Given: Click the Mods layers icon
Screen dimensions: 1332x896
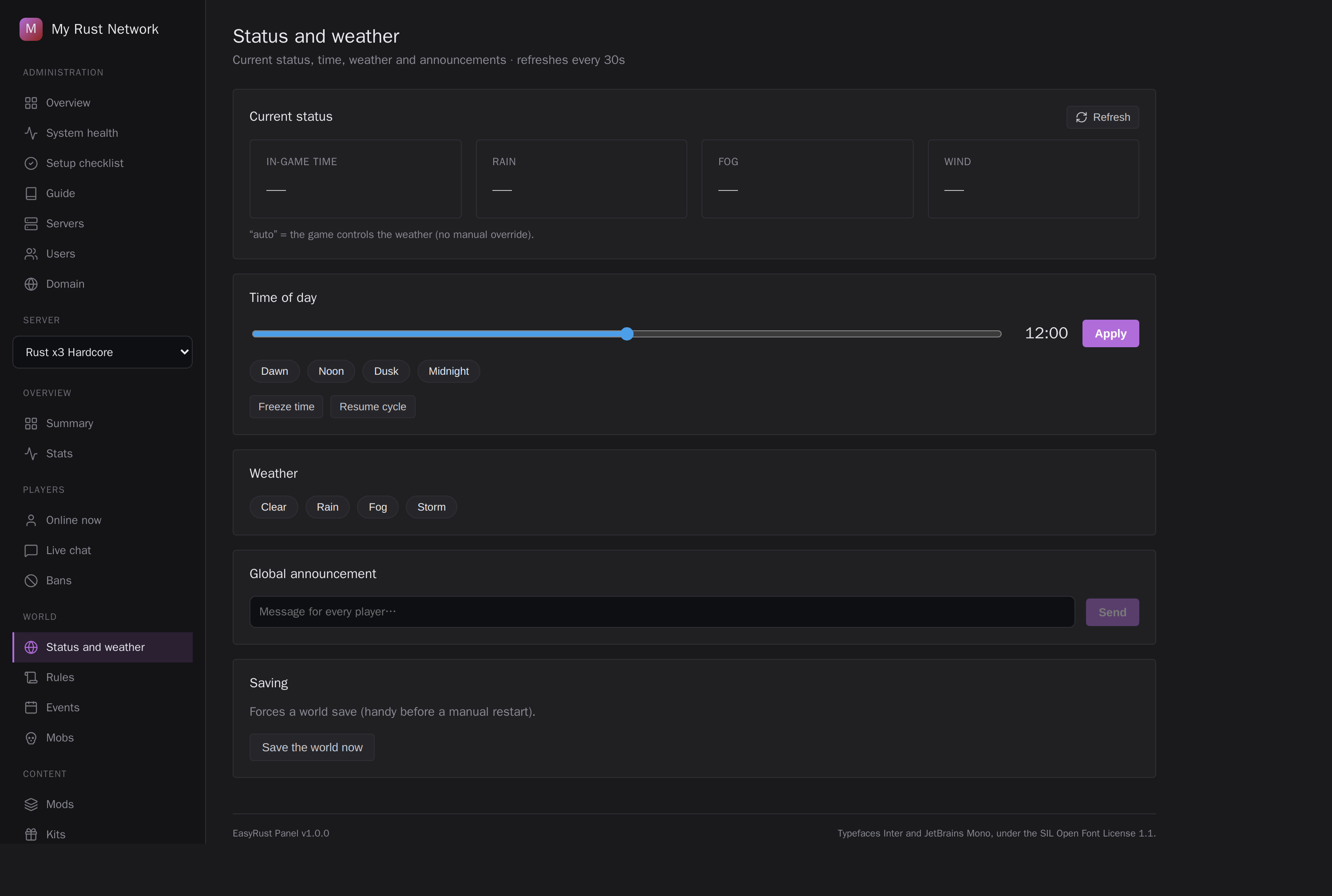Looking at the screenshot, I should [31, 804].
